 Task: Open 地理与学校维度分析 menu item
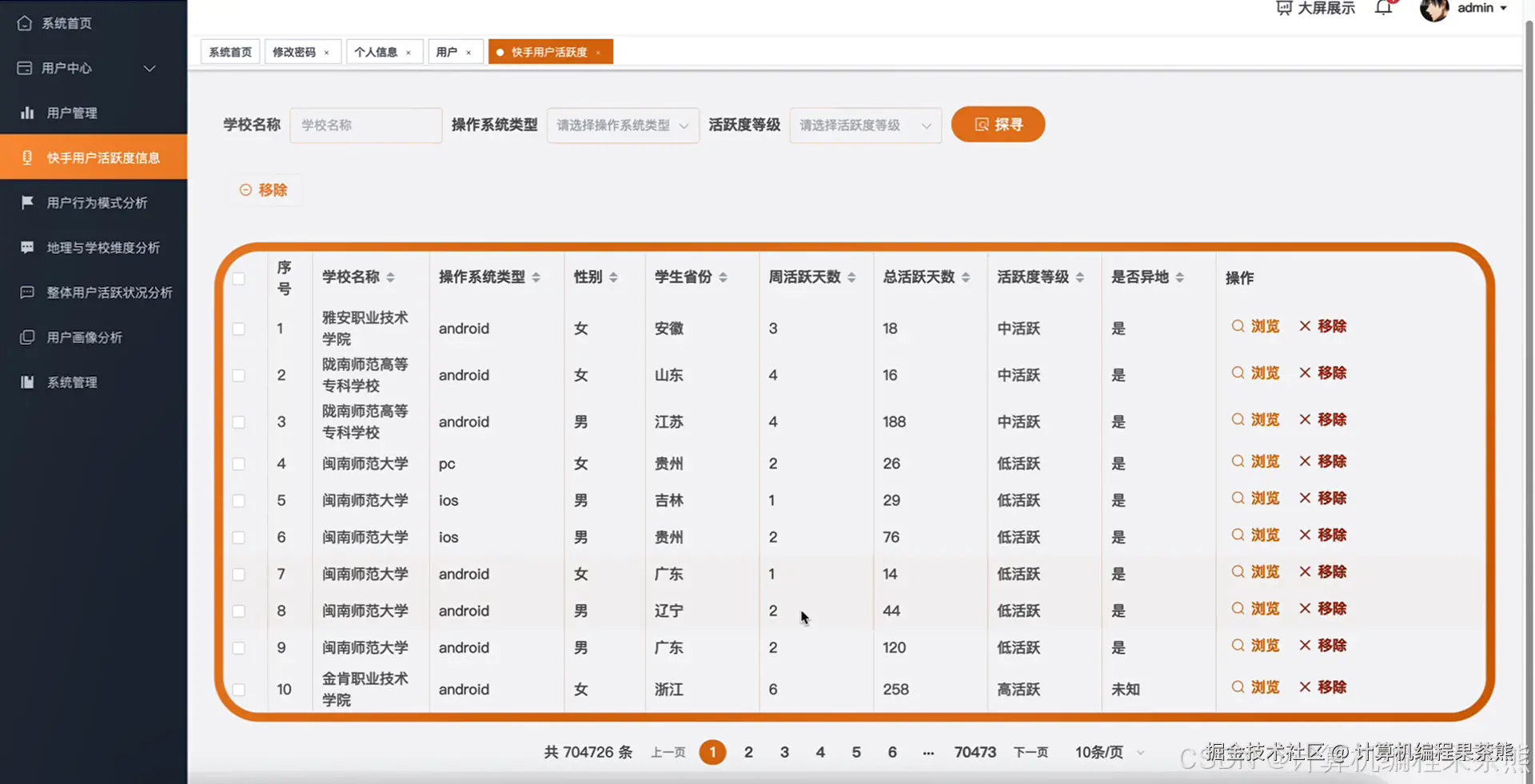(x=94, y=247)
